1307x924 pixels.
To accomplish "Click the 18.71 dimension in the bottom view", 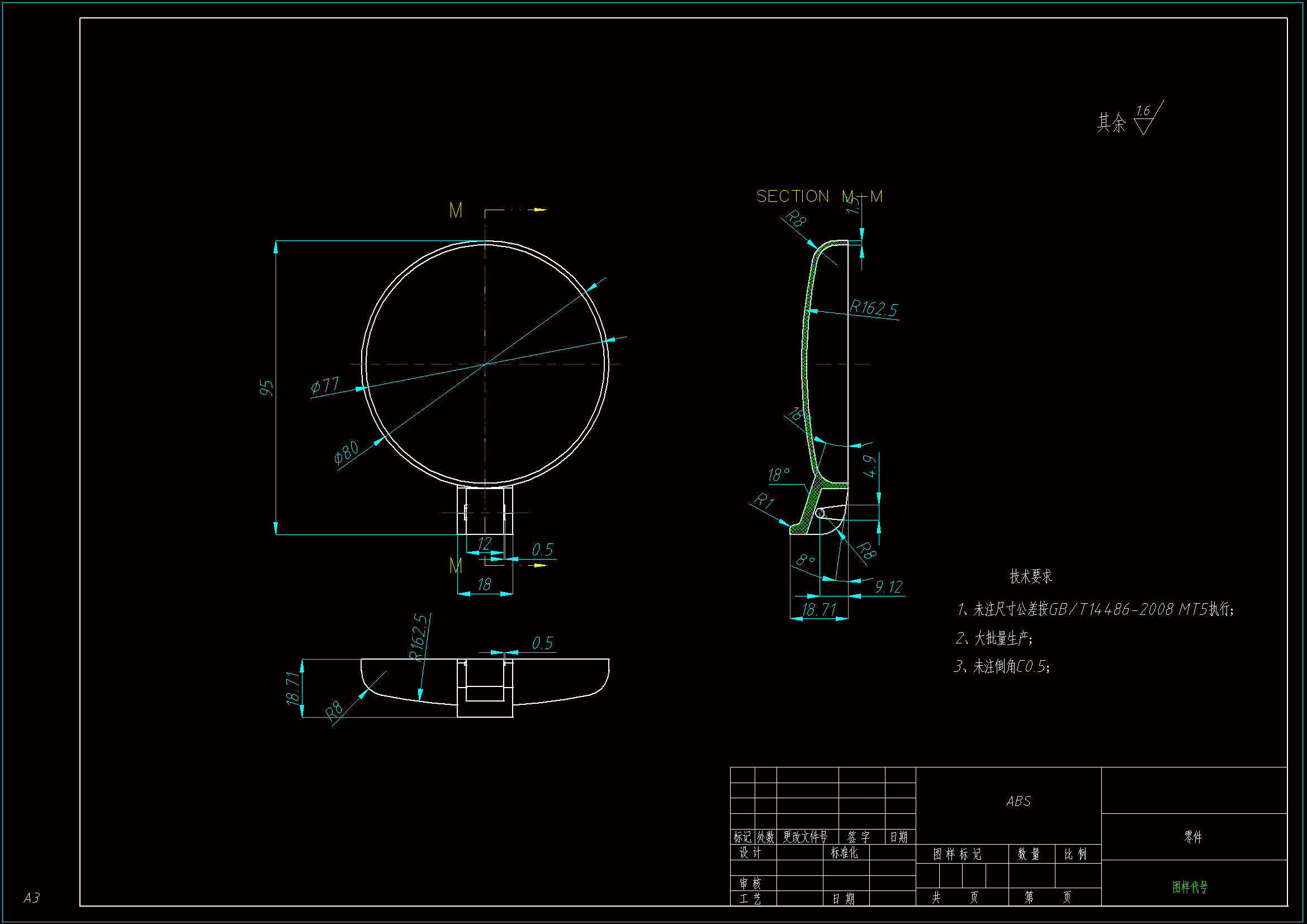I will click(x=292, y=688).
